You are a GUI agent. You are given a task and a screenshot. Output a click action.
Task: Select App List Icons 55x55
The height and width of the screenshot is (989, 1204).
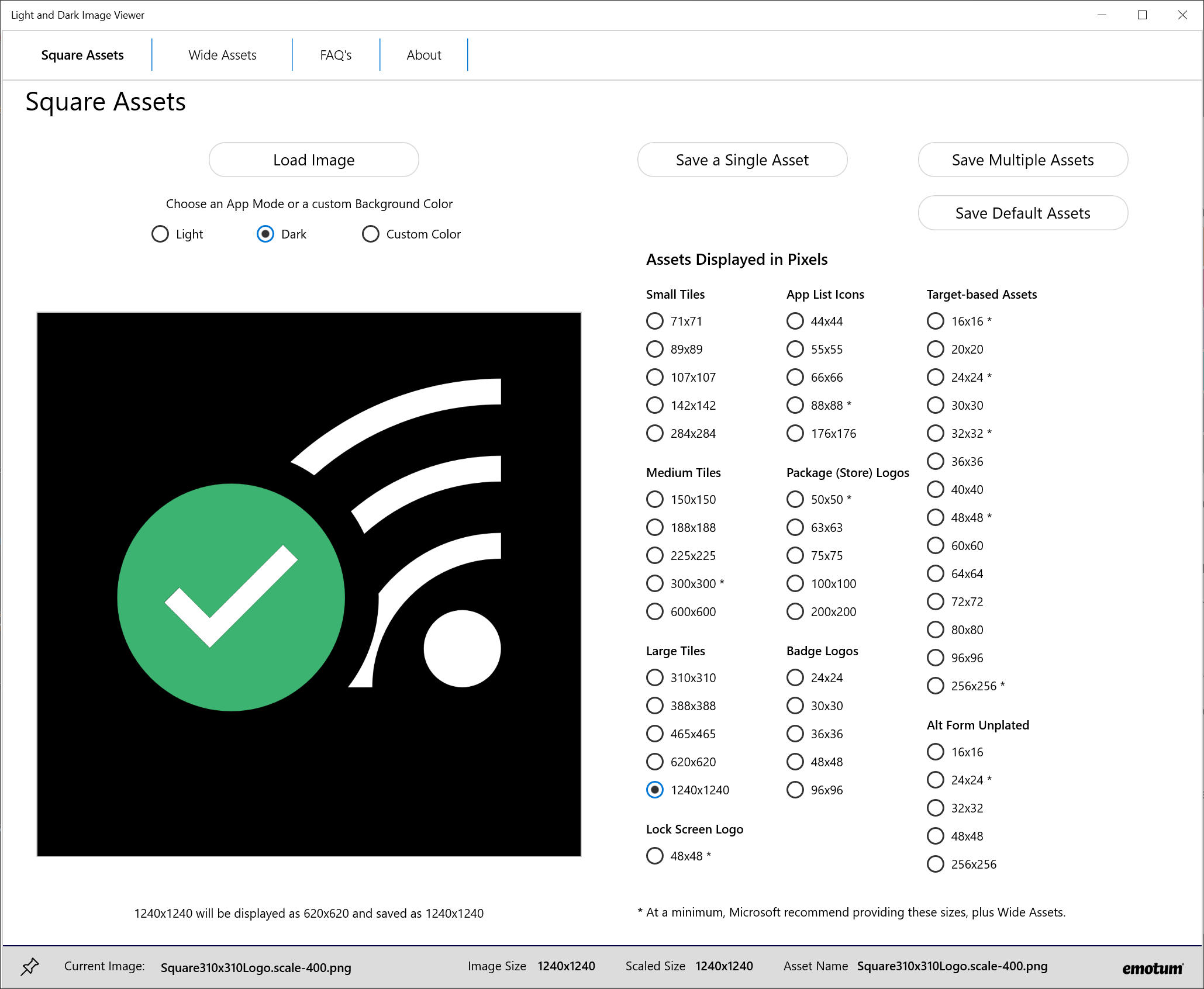tap(815, 349)
